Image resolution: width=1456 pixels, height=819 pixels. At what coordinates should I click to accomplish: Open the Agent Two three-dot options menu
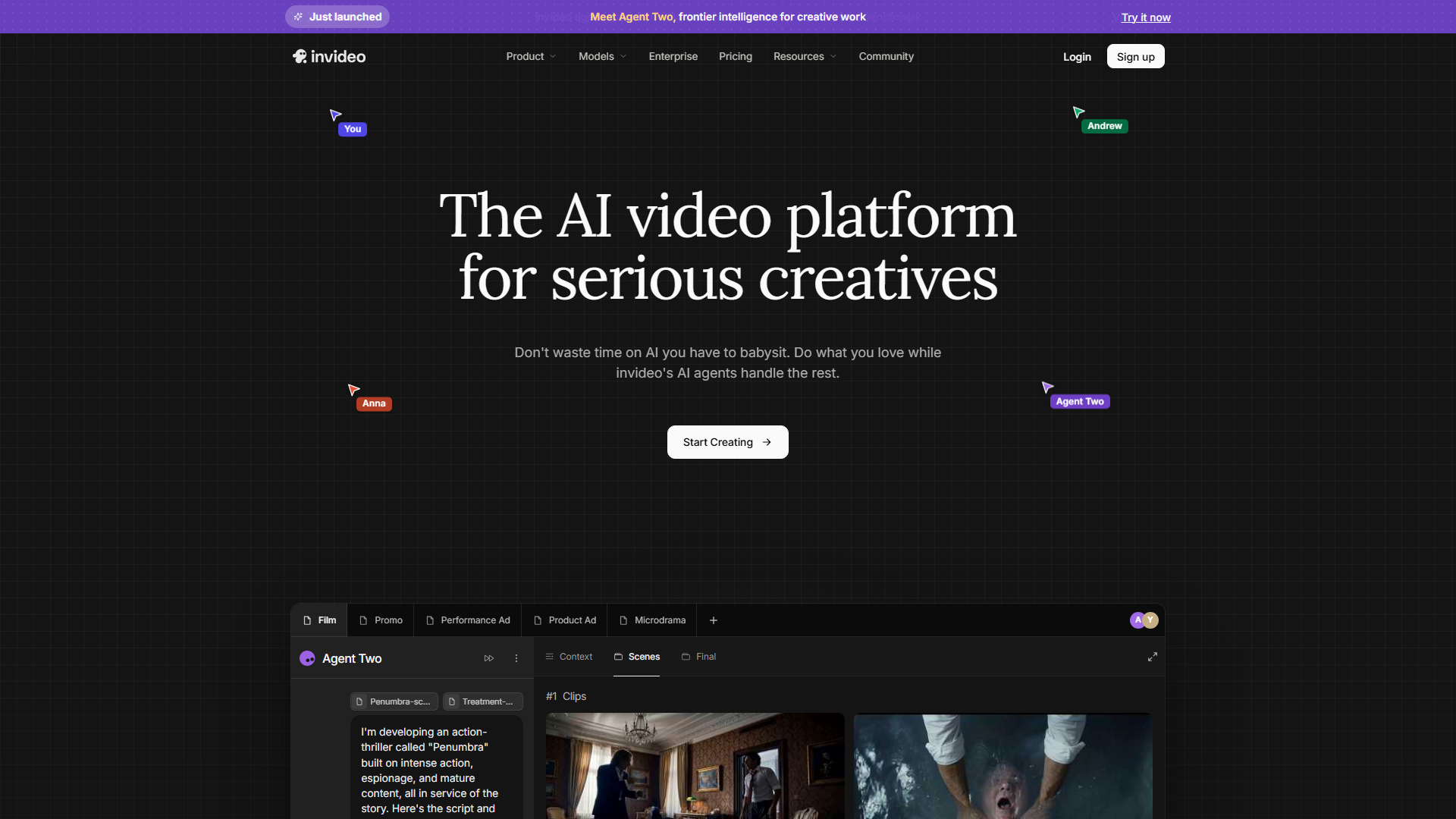[x=516, y=658]
